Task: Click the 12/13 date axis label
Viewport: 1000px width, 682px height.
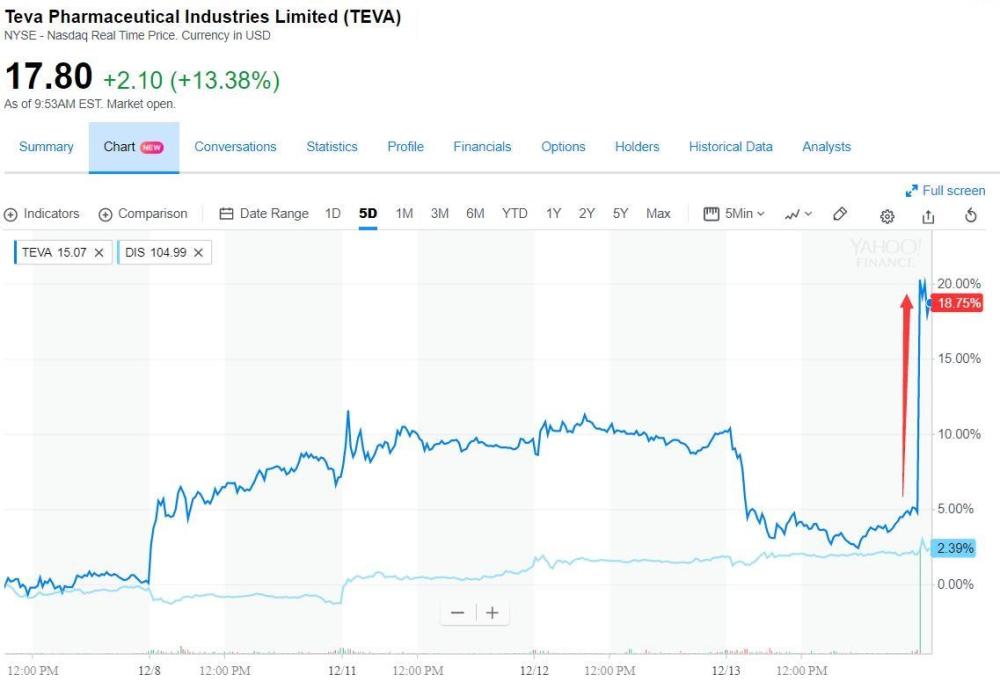Action: tap(726, 671)
